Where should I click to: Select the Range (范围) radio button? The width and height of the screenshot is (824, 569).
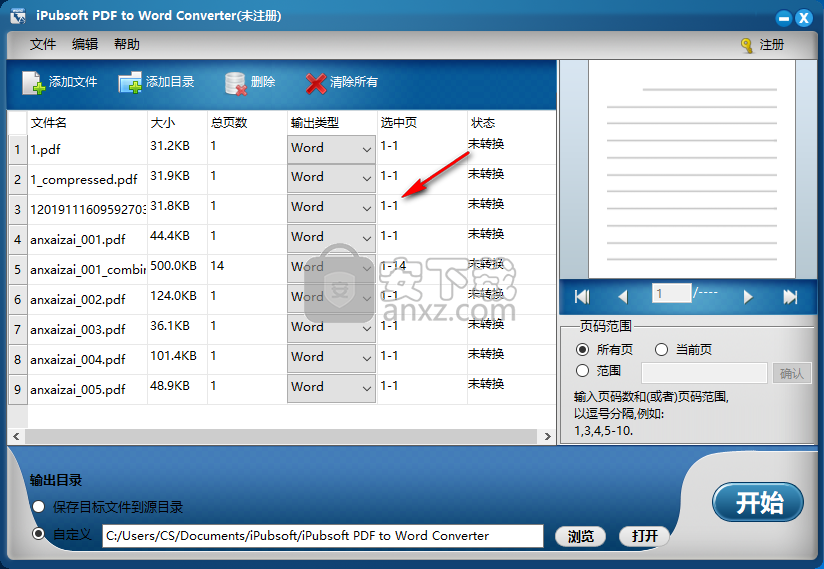(582, 371)
